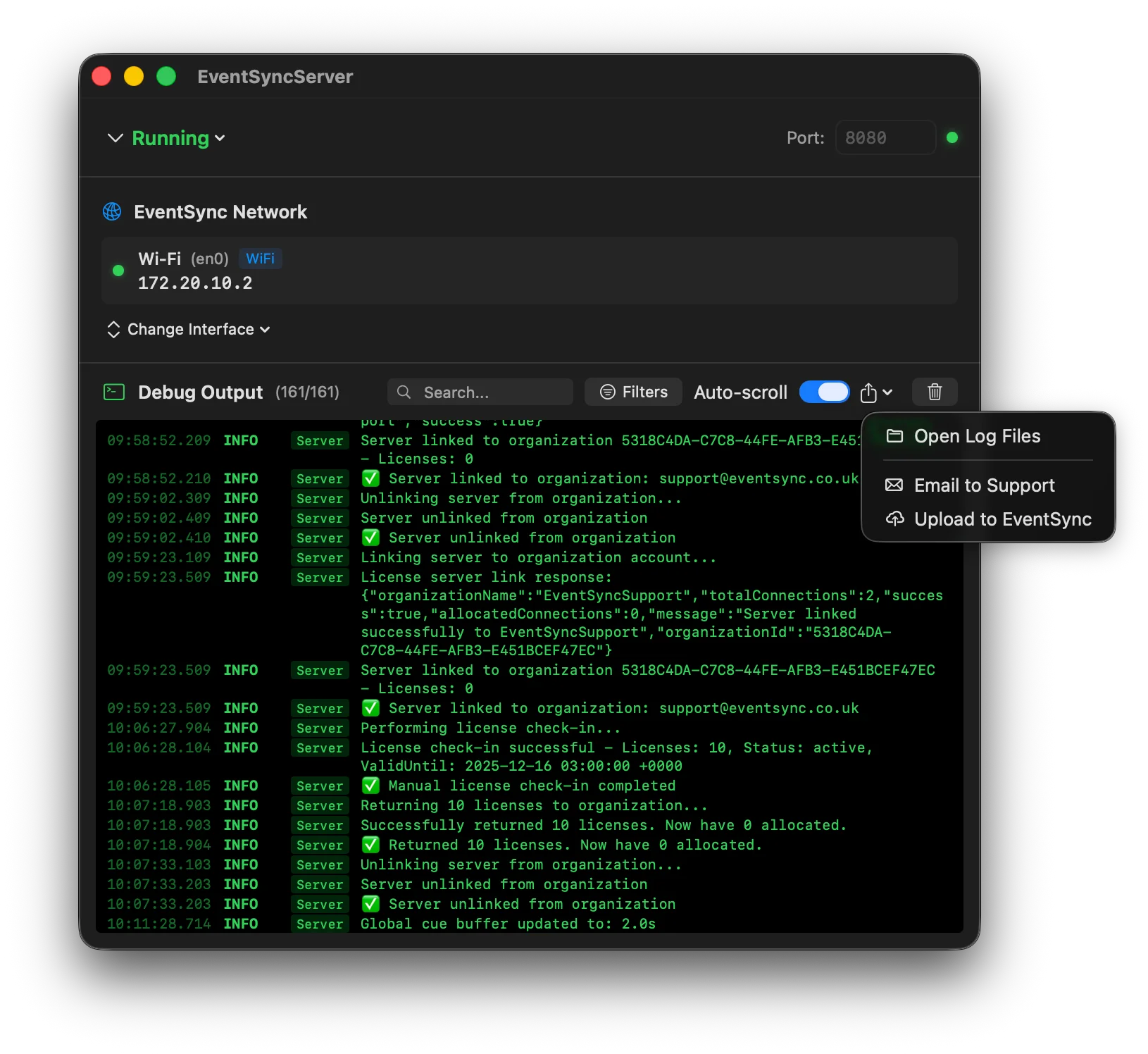Click the green server status dot near Port
1148x1054 pixels.
[x=952, y=137]
